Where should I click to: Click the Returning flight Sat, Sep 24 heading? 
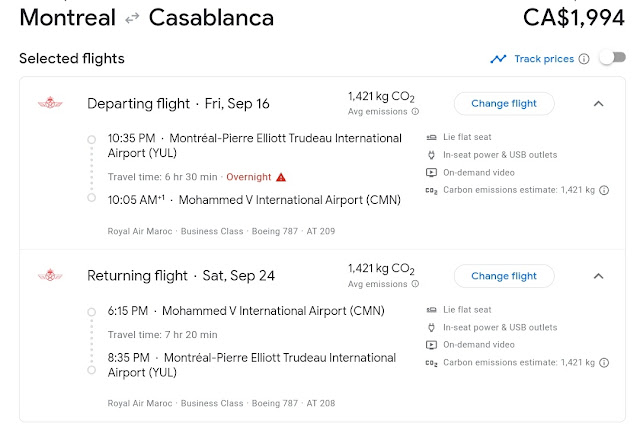(180, 275)
